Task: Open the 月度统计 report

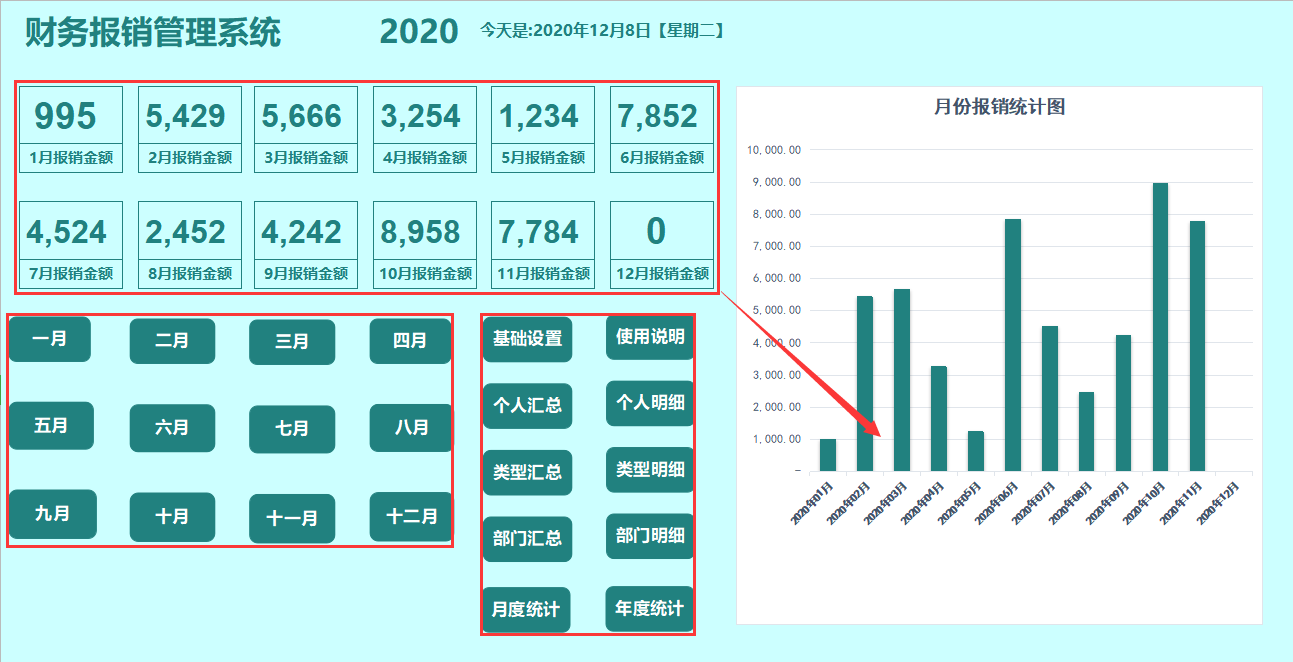Action: 526,610
